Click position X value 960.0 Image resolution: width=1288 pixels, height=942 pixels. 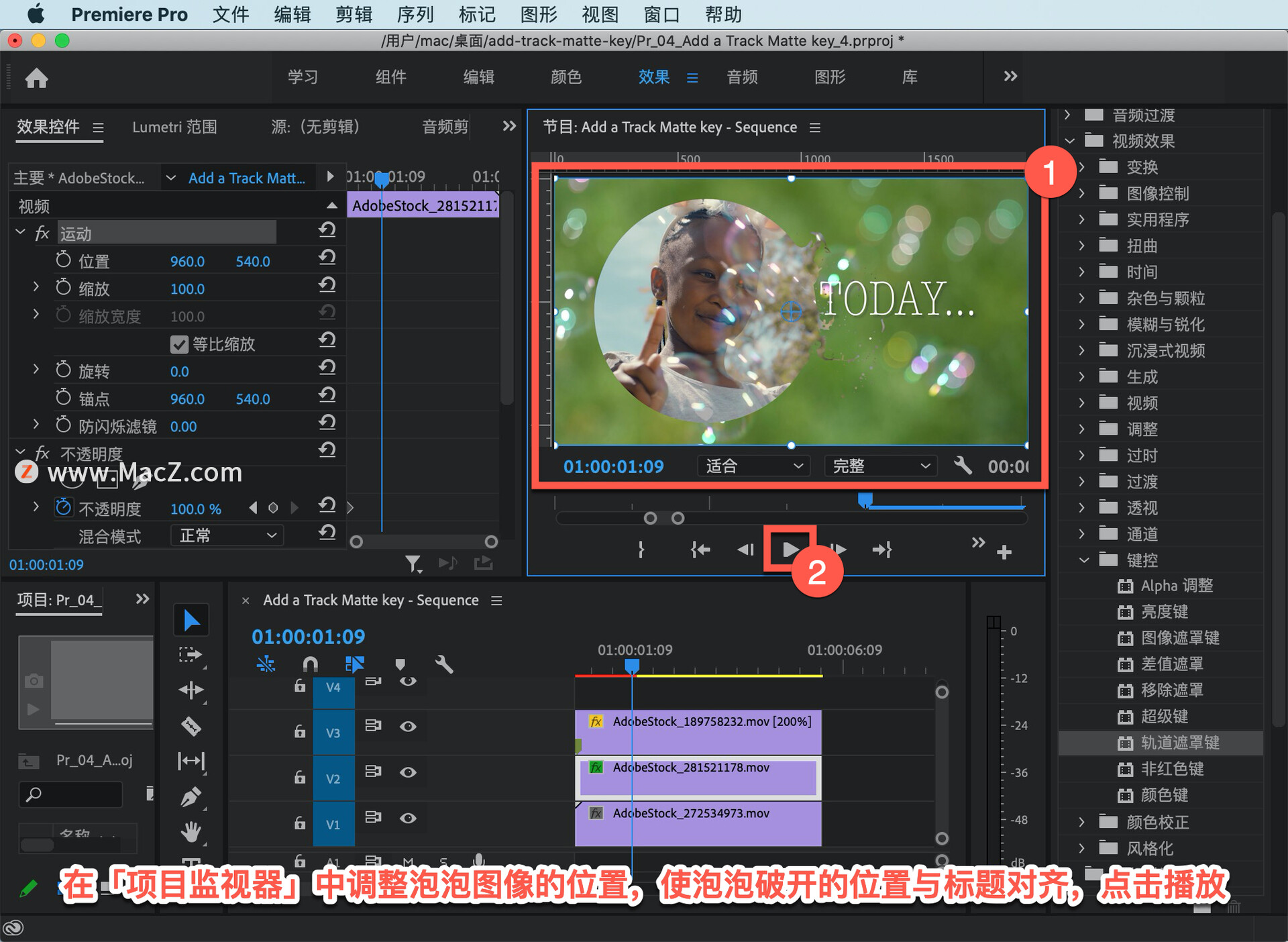click(187, 262)
